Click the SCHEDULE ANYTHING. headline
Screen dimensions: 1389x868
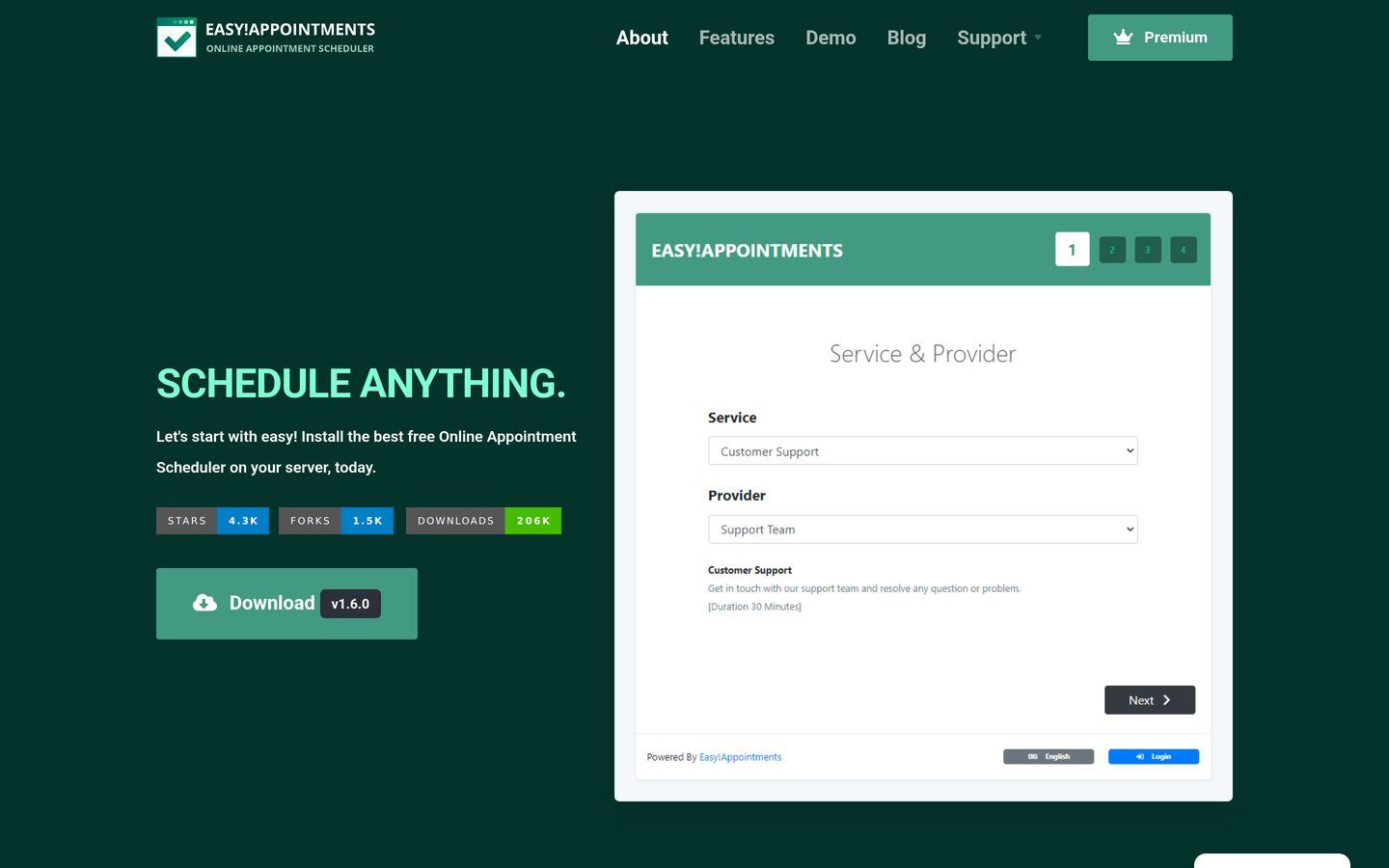point(361,383)
